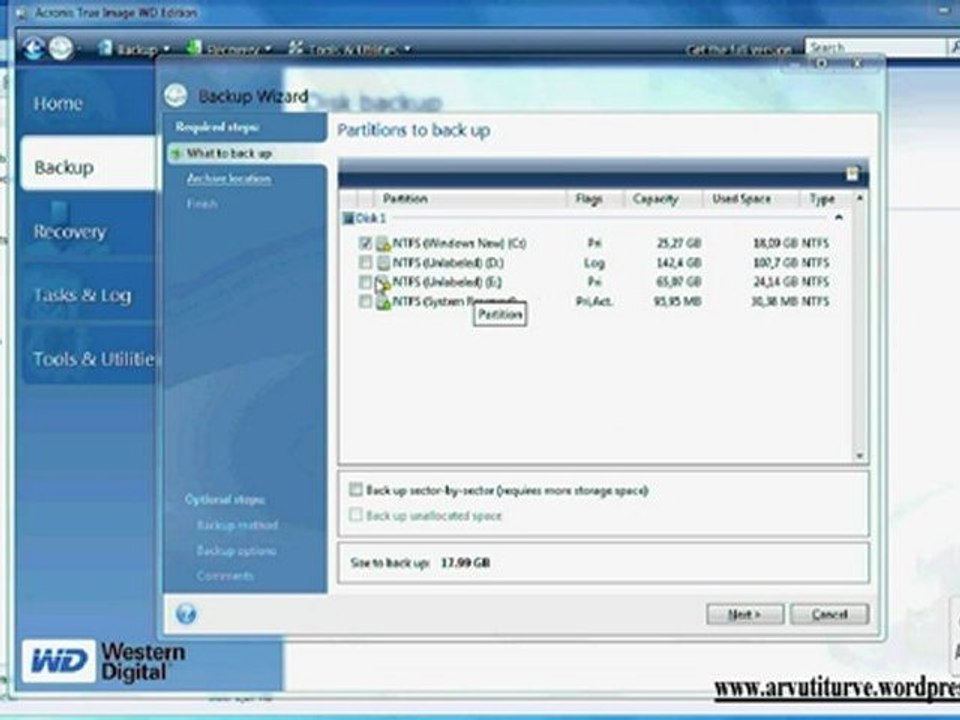Click the Disk 1 drive icon
This screenshot has height=720, width=960.
click(348, 218)
